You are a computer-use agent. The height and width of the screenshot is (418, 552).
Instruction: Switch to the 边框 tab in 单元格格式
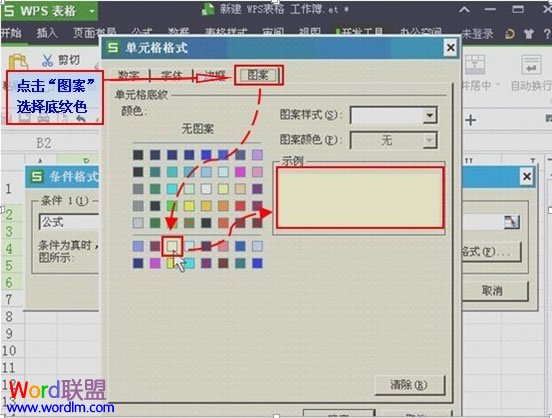point(215,75)
